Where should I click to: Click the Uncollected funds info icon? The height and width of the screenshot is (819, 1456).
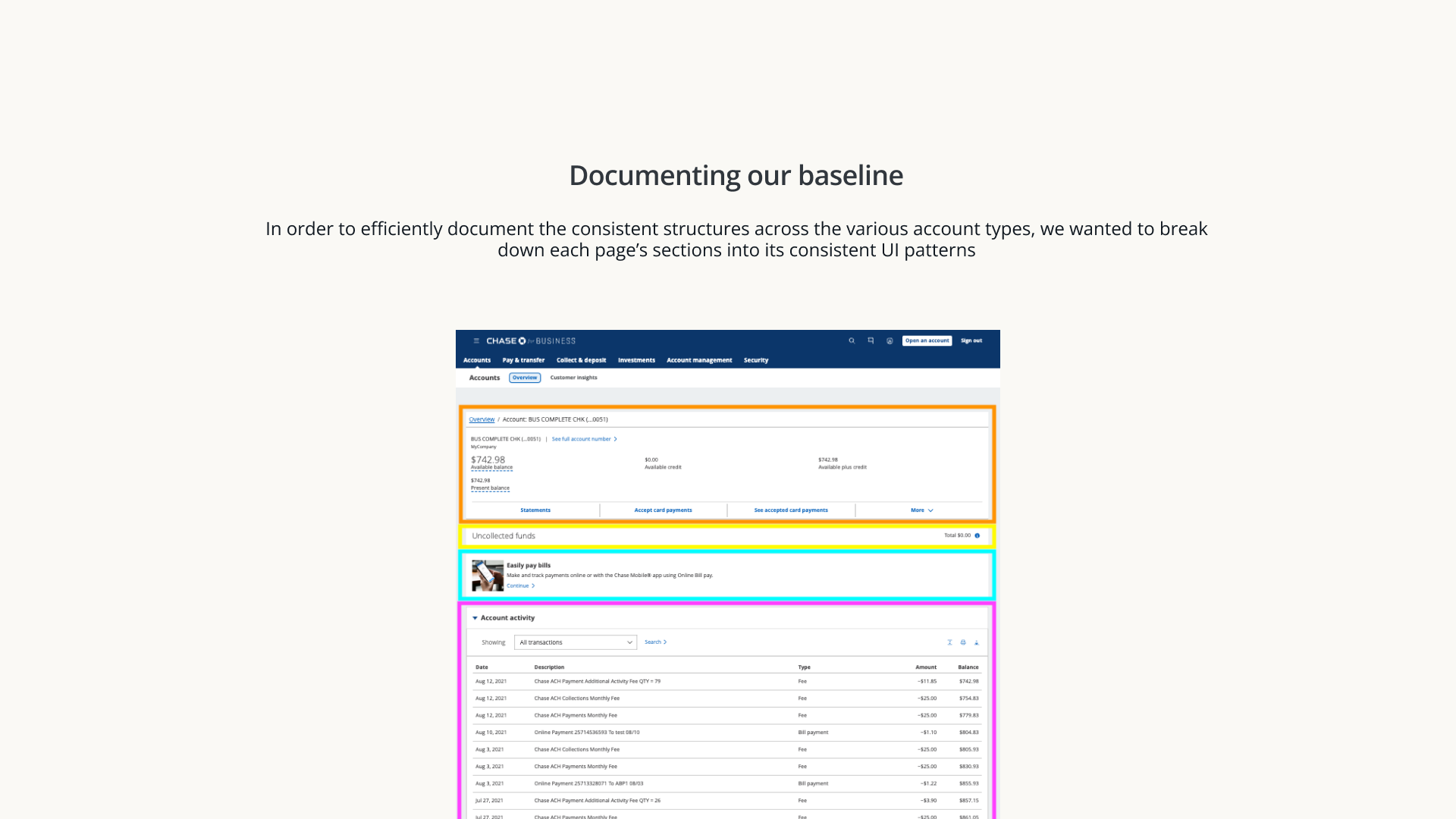(977, 536)
